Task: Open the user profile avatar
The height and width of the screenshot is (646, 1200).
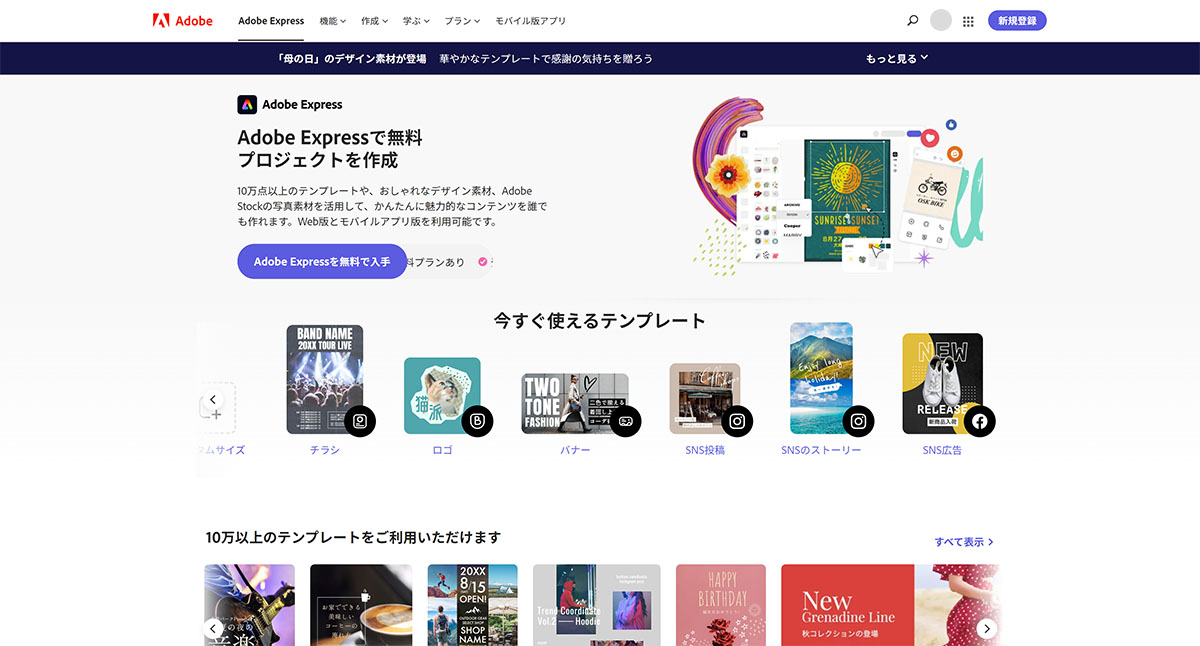Action: click(941, 20)
